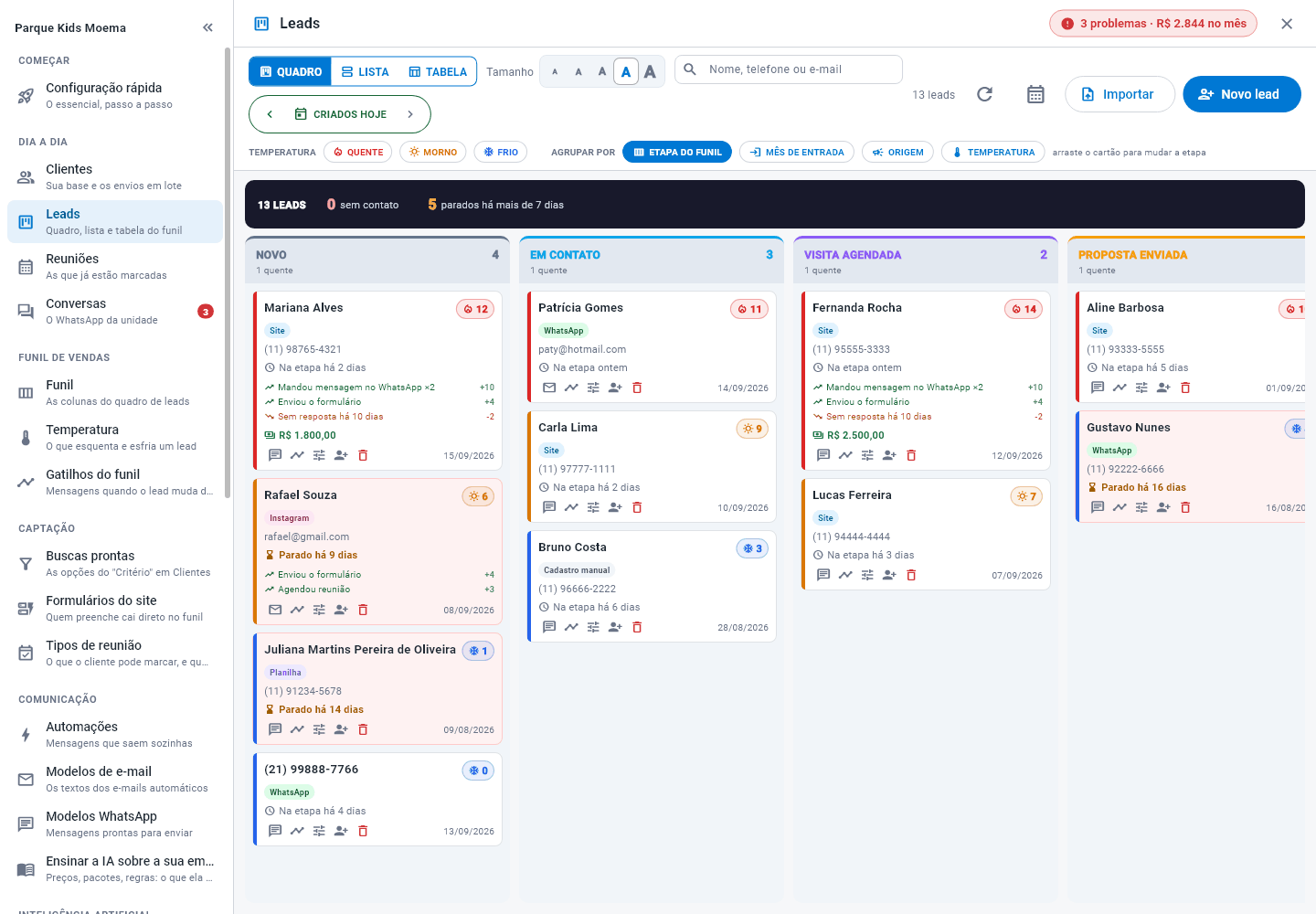Screen dimensions: 1316x914
Task: Click add-person icon on Mariana Alves card
Action: coord(341,455)
